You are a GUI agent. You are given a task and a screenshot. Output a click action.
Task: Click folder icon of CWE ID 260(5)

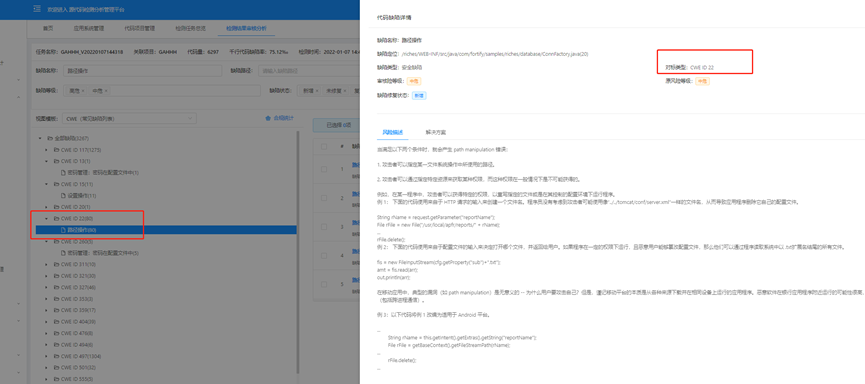(56, 241)
